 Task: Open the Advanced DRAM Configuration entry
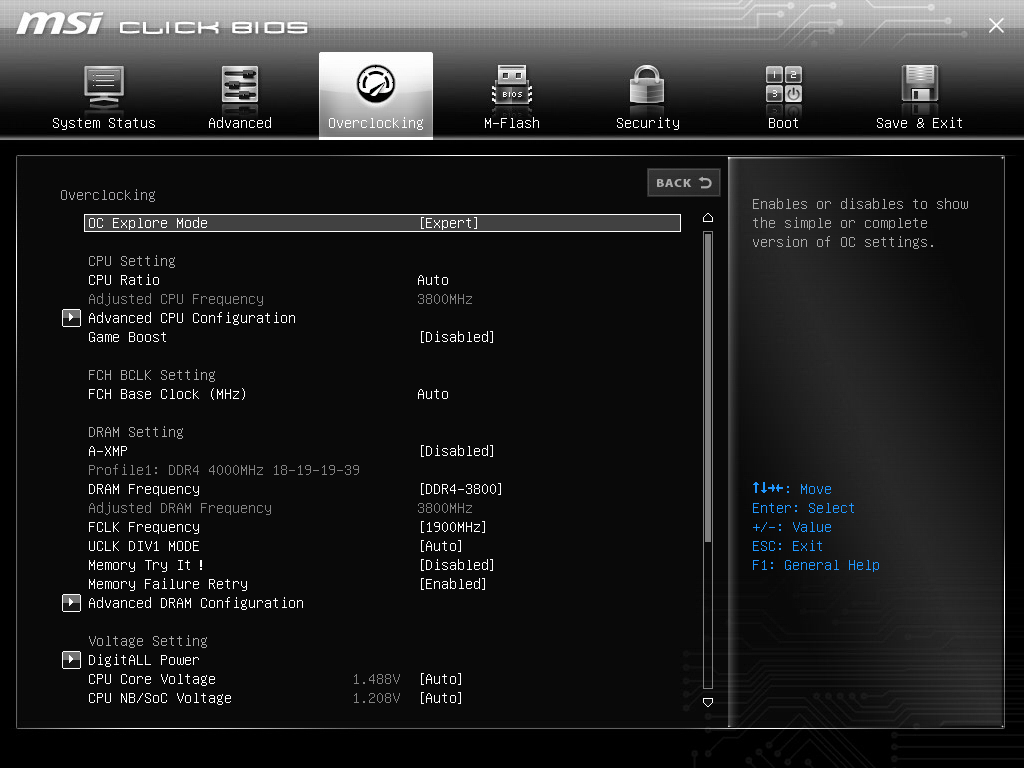point(196,603)
